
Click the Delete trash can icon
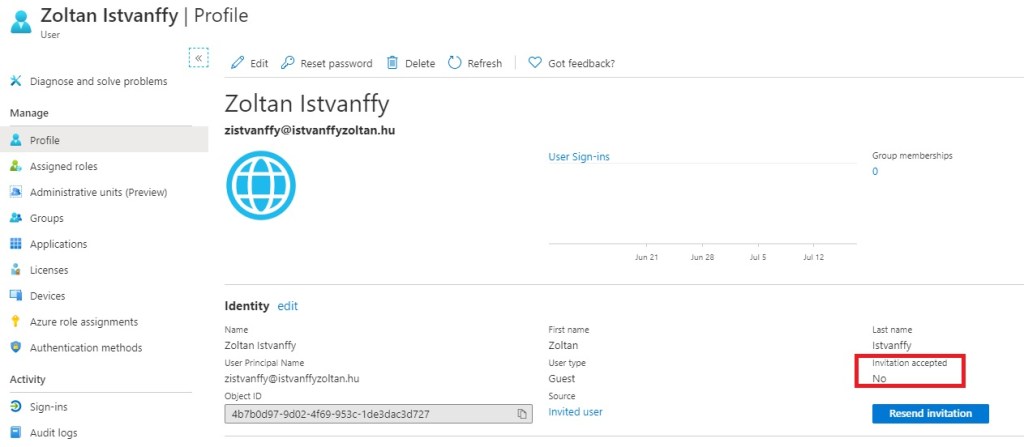(x=393, y=63)
